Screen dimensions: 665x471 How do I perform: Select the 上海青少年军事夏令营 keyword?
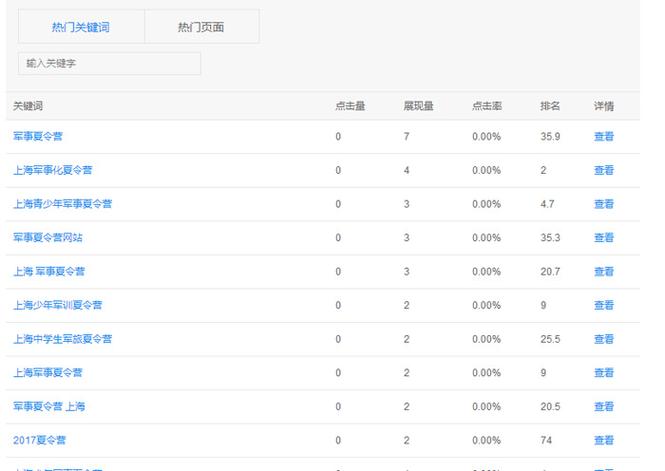tap(62, 204)
